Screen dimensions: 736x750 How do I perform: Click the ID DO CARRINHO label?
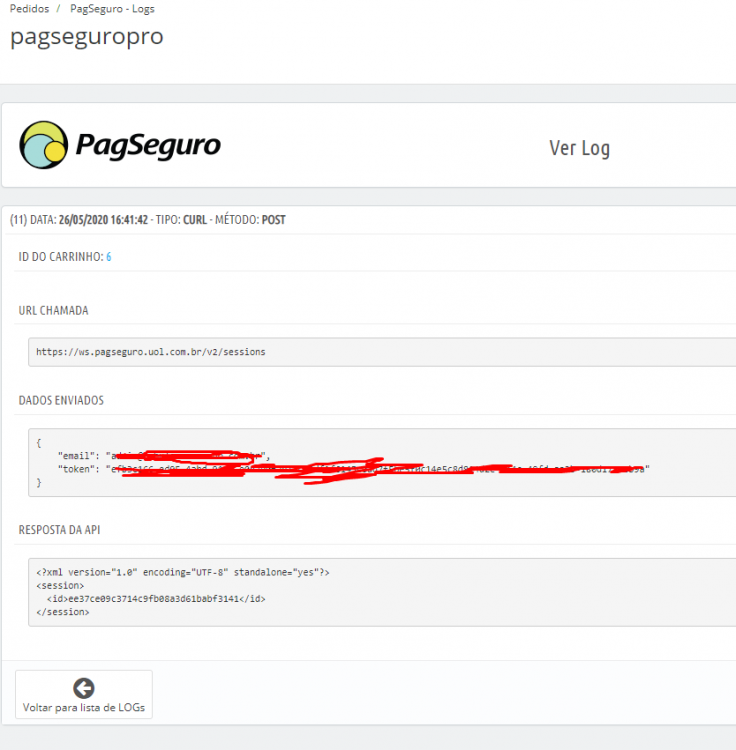point(61,257)
